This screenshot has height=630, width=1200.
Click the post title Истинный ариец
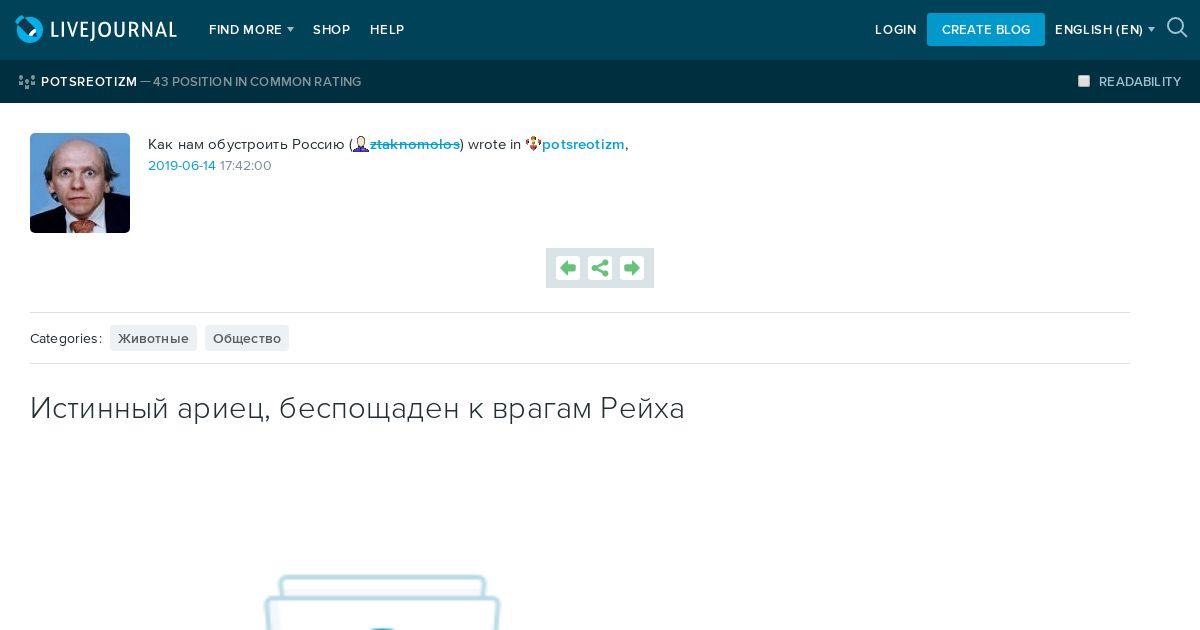pos(357,408)
